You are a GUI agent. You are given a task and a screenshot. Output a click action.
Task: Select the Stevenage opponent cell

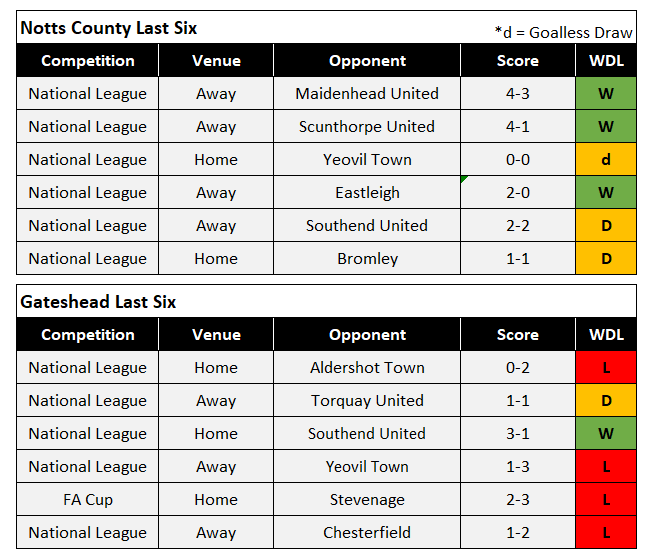pyautogui.click(x=367, y=500)
